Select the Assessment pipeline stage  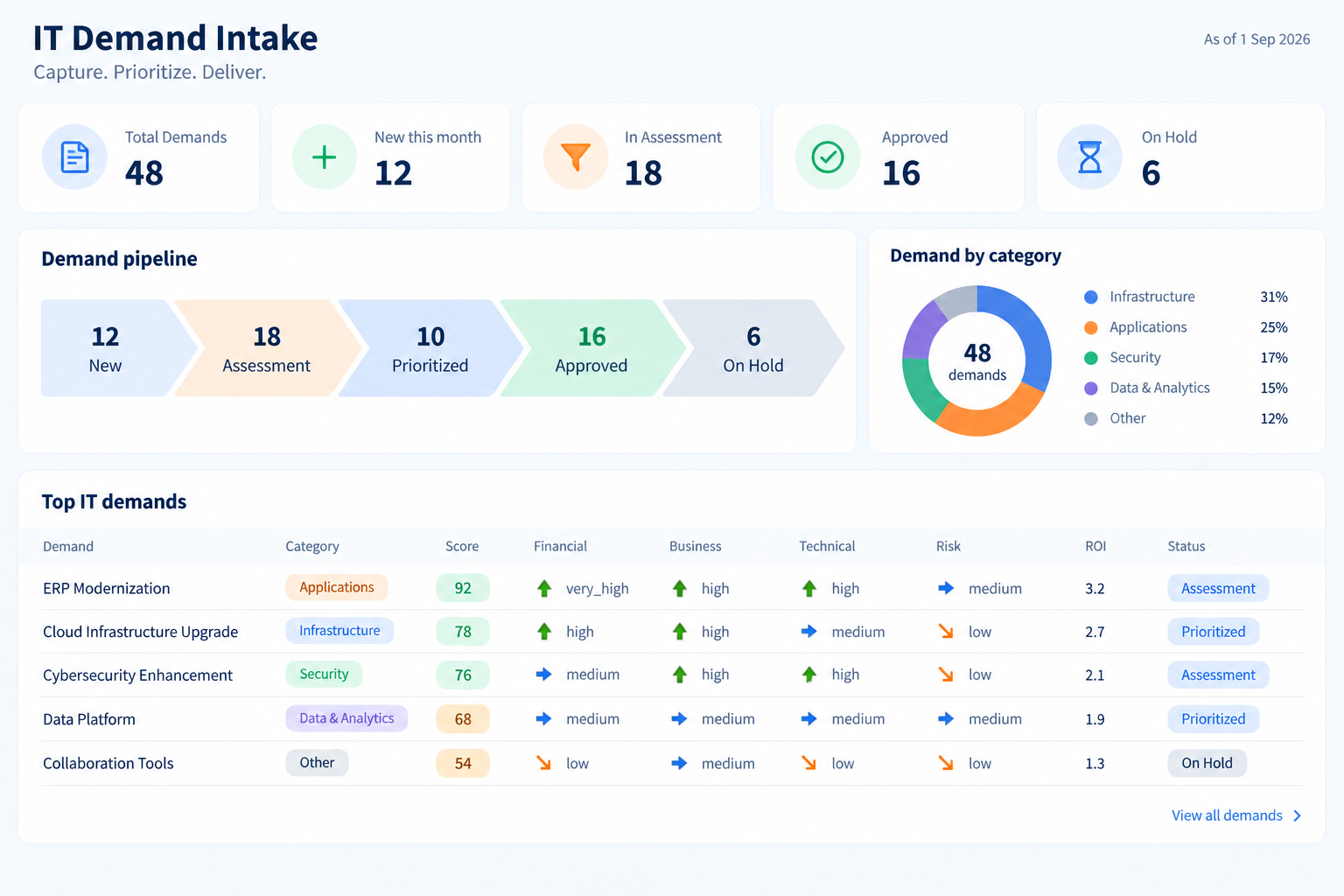(x=267, y=348)
